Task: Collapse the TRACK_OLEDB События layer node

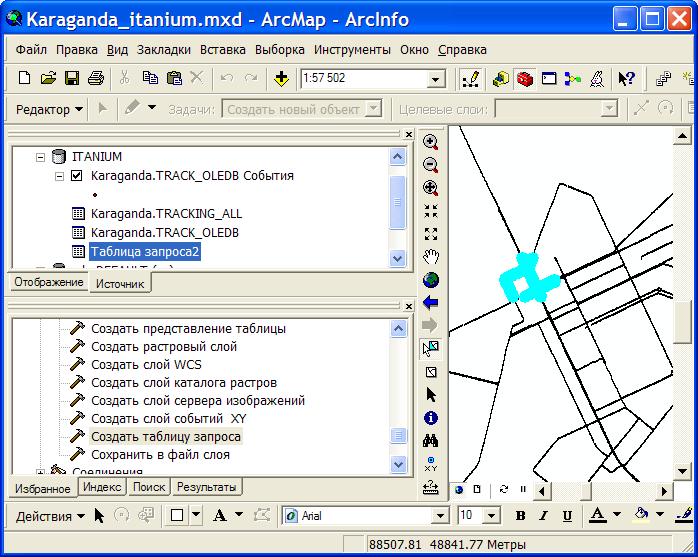Action: [59, 176]
